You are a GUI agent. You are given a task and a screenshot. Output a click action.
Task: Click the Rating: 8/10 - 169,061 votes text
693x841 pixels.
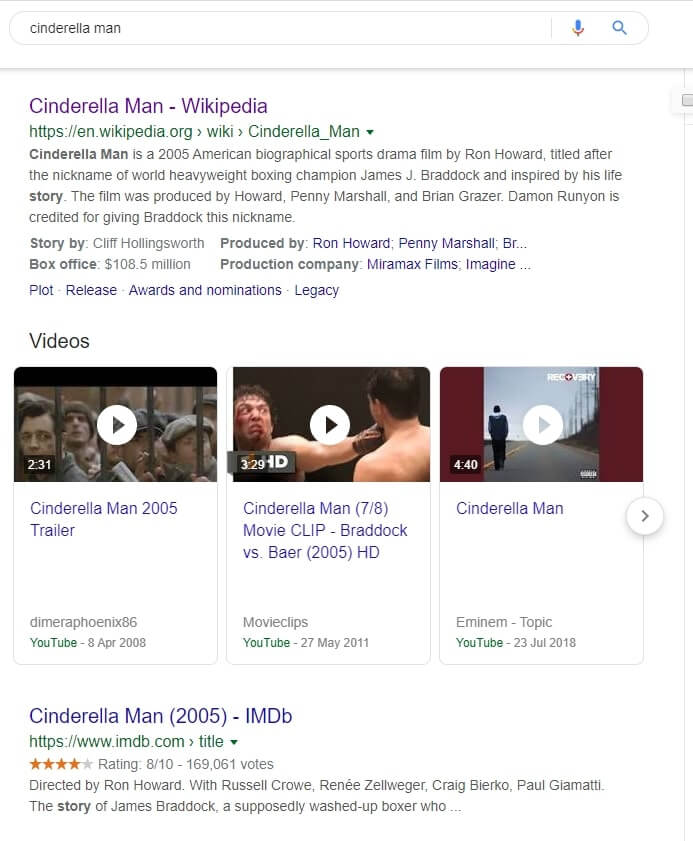coord(186,764)
